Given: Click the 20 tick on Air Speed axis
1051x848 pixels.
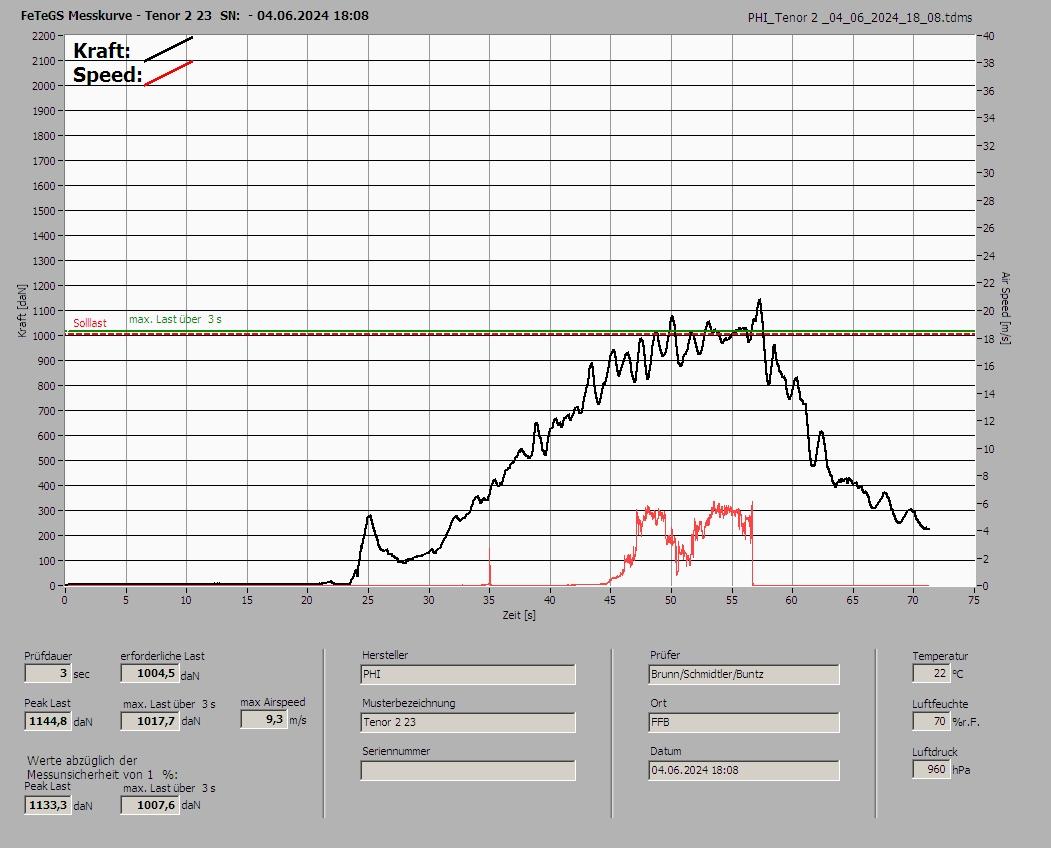Looking at the screenshot, I should (988, 311).
